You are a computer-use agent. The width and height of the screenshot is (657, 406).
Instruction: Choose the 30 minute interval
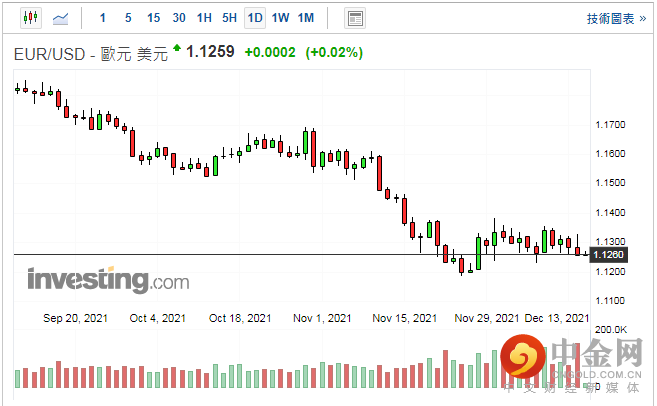coord(179,18)
